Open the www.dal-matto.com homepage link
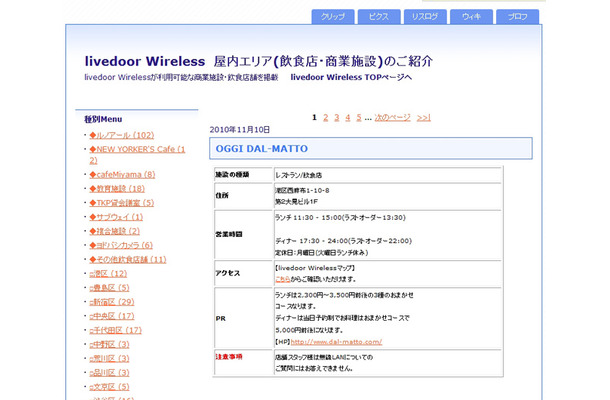 click(337, 342)
